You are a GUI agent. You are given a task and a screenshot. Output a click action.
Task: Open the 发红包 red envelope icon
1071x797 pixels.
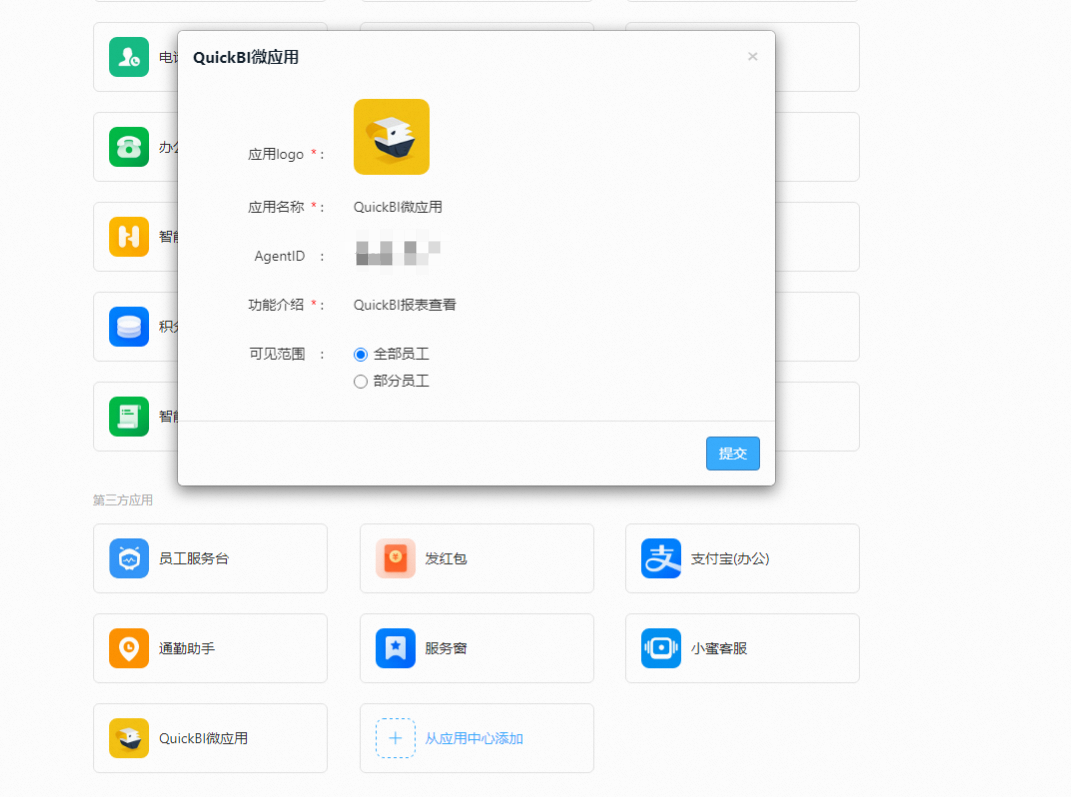click(x=395, y=558)
